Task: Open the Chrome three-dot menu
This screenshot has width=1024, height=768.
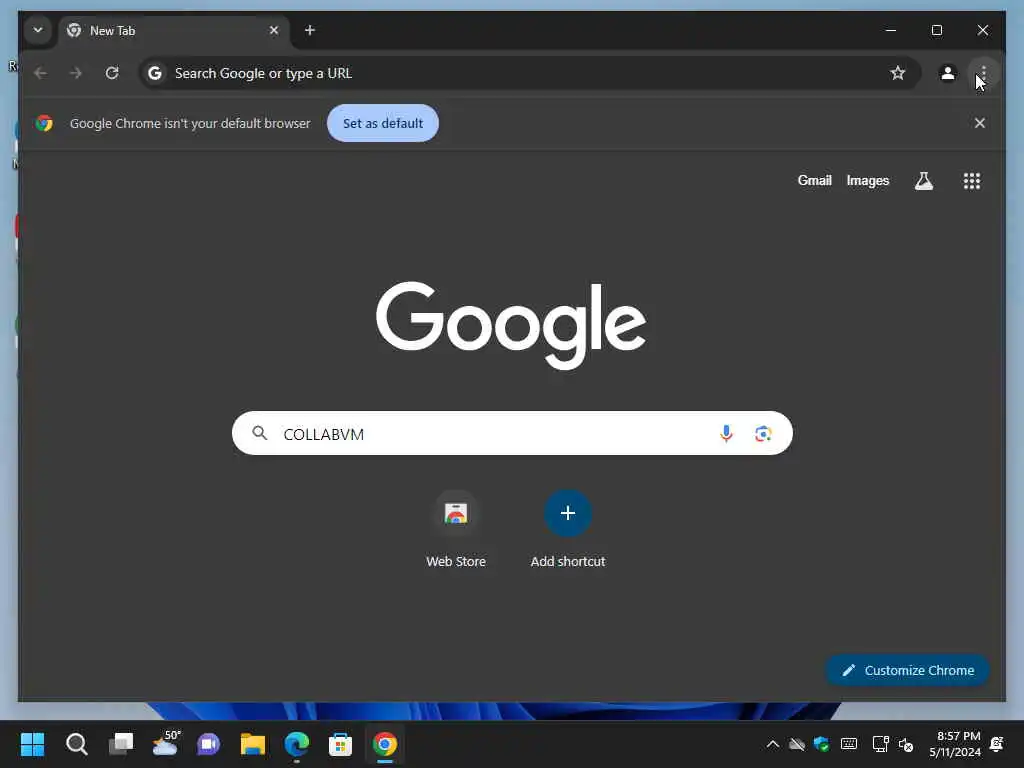Action: pos(984,73)
